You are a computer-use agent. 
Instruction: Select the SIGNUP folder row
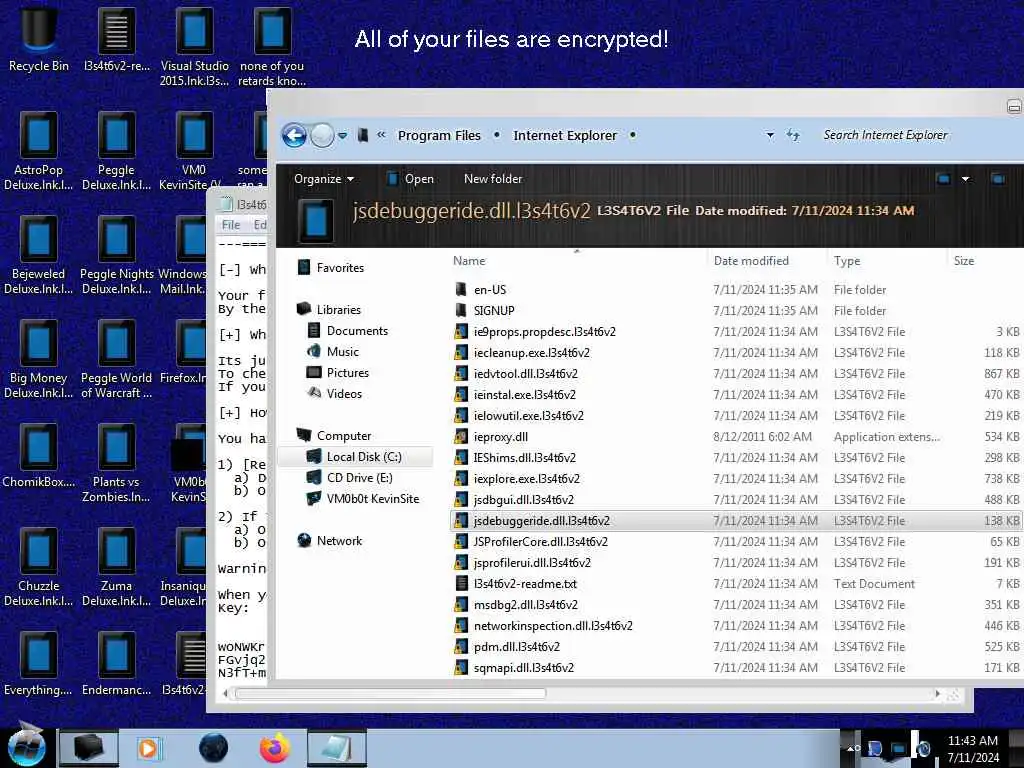(737, 311)
